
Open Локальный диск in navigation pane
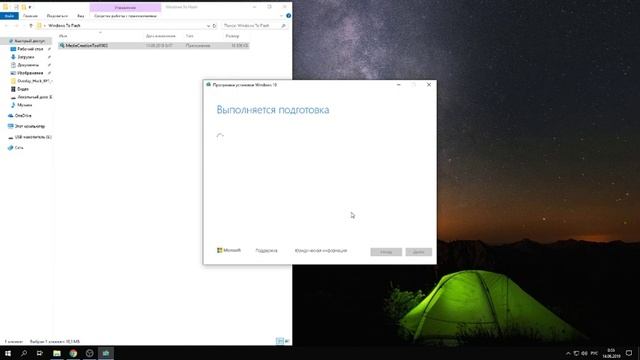pos(34,97)
